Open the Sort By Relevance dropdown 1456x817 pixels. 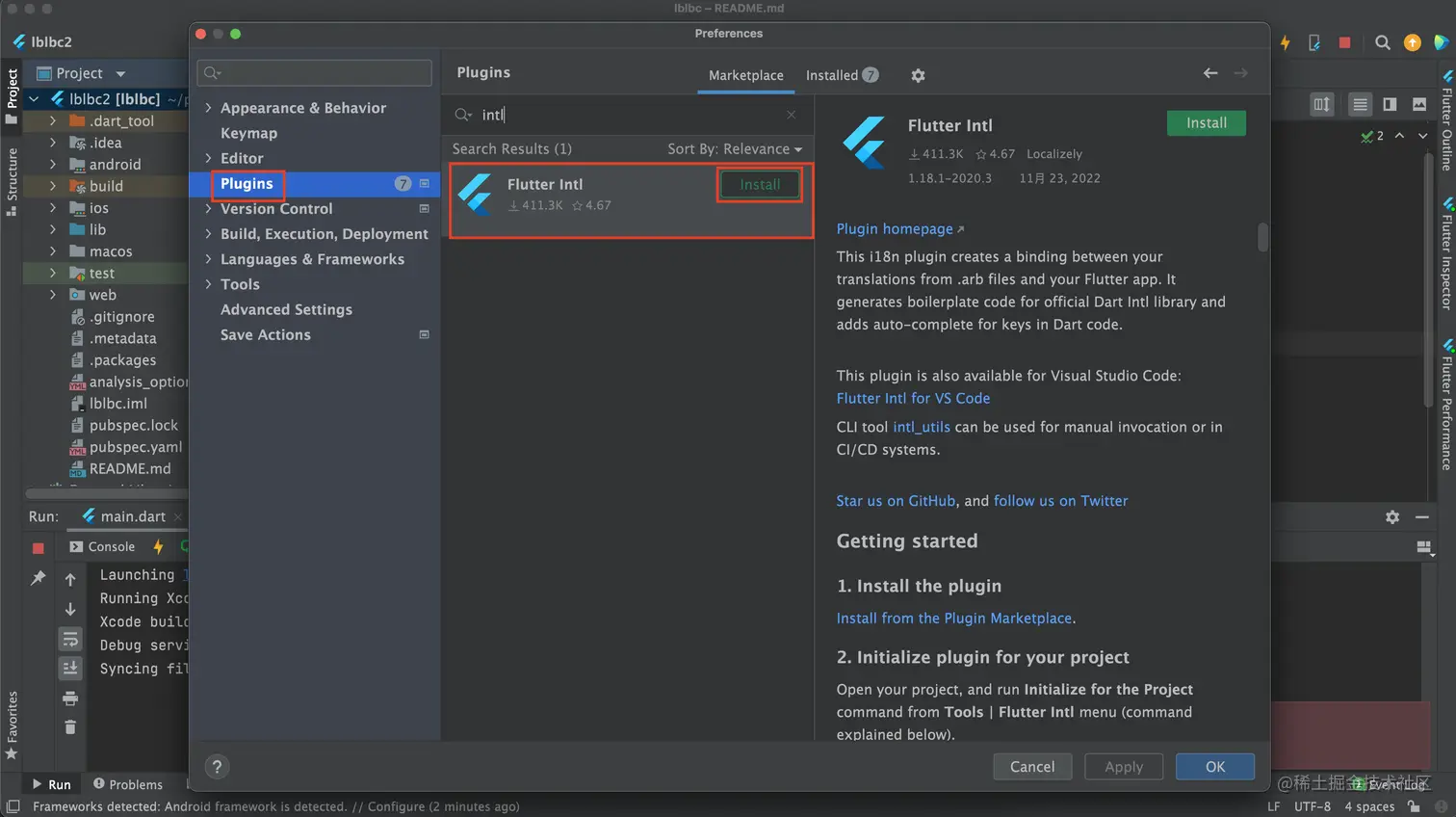point(735,149)
